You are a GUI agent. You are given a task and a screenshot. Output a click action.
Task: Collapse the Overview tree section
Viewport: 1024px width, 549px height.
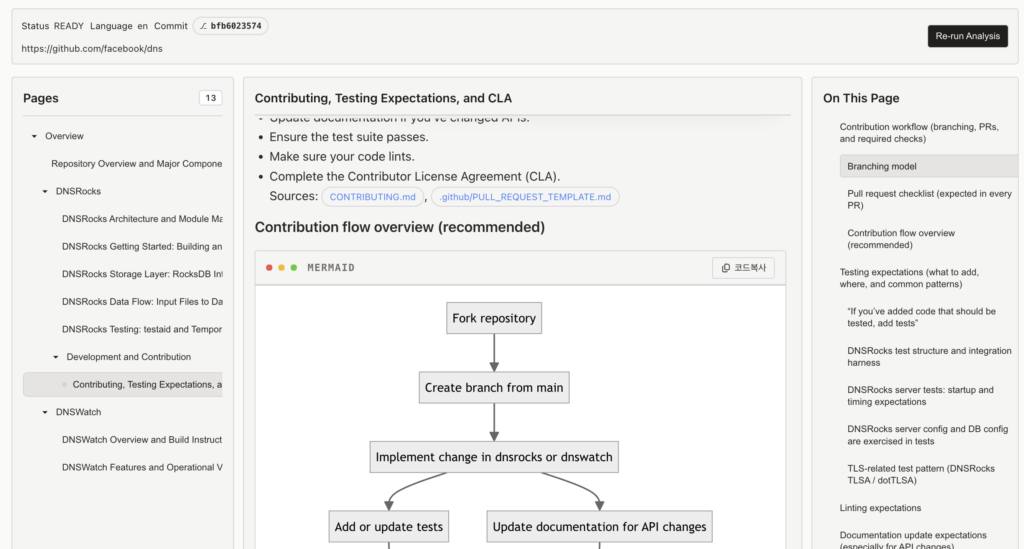tap(34, 136)
